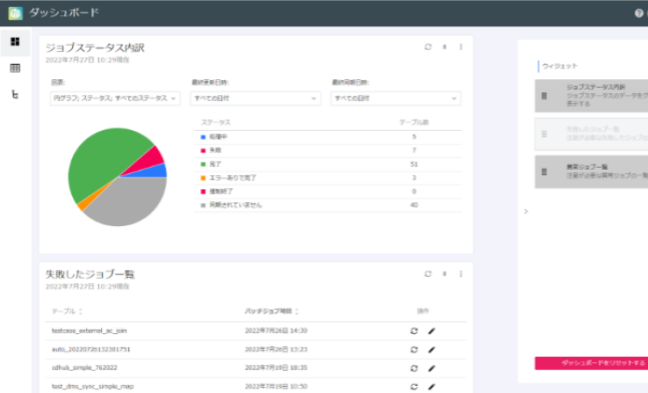Click the count 40 in the status table
The width and height of the screenshot is (648, 393).
(x=414, y=205)
